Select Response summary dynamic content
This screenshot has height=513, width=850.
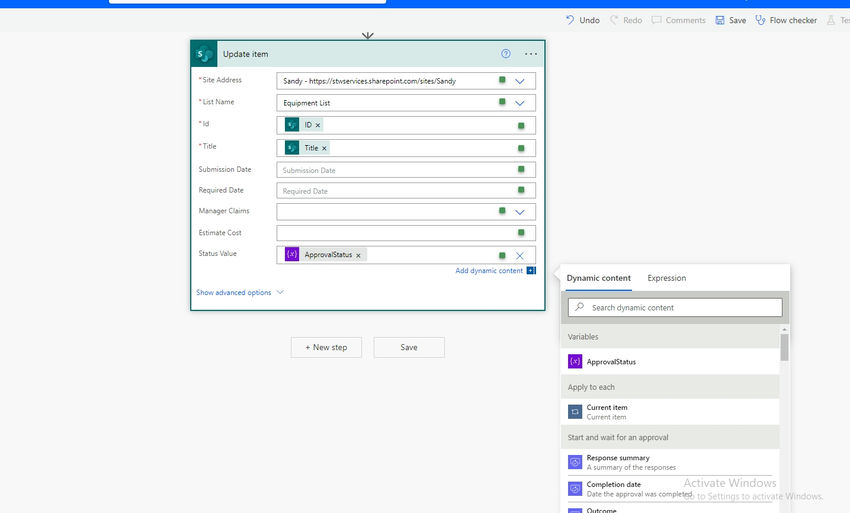tap(670, 463)
